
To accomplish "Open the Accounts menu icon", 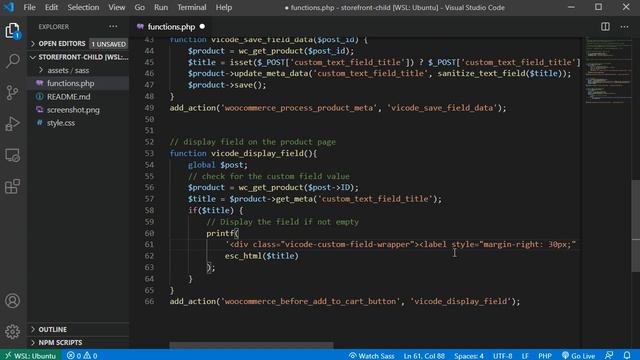I will [x=12, y=301].
